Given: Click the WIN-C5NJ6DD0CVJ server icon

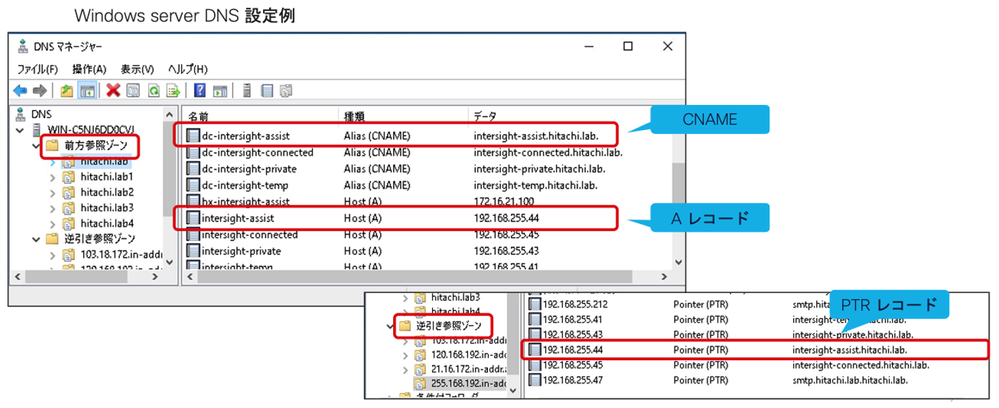Looking at the screenshot, I should coord(38,131).
